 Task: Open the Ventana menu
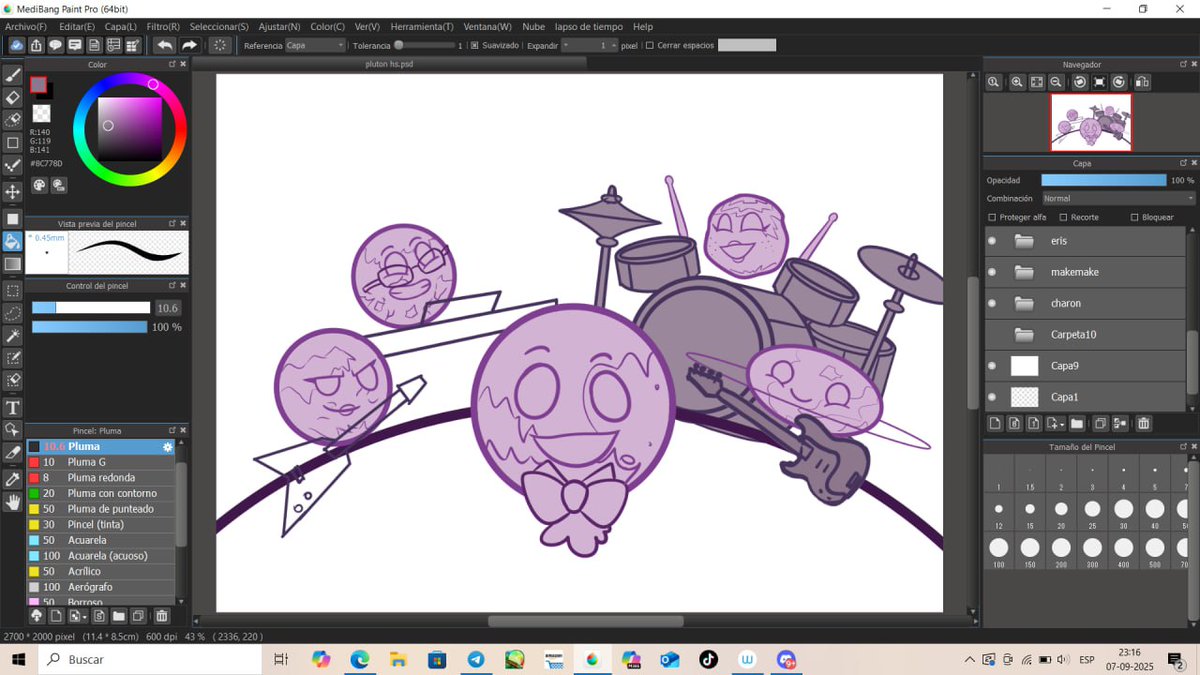click(486, 26)
